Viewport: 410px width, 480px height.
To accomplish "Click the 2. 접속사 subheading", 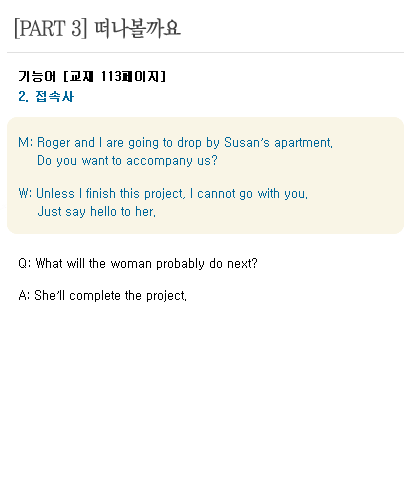I will tap(46, 97).
